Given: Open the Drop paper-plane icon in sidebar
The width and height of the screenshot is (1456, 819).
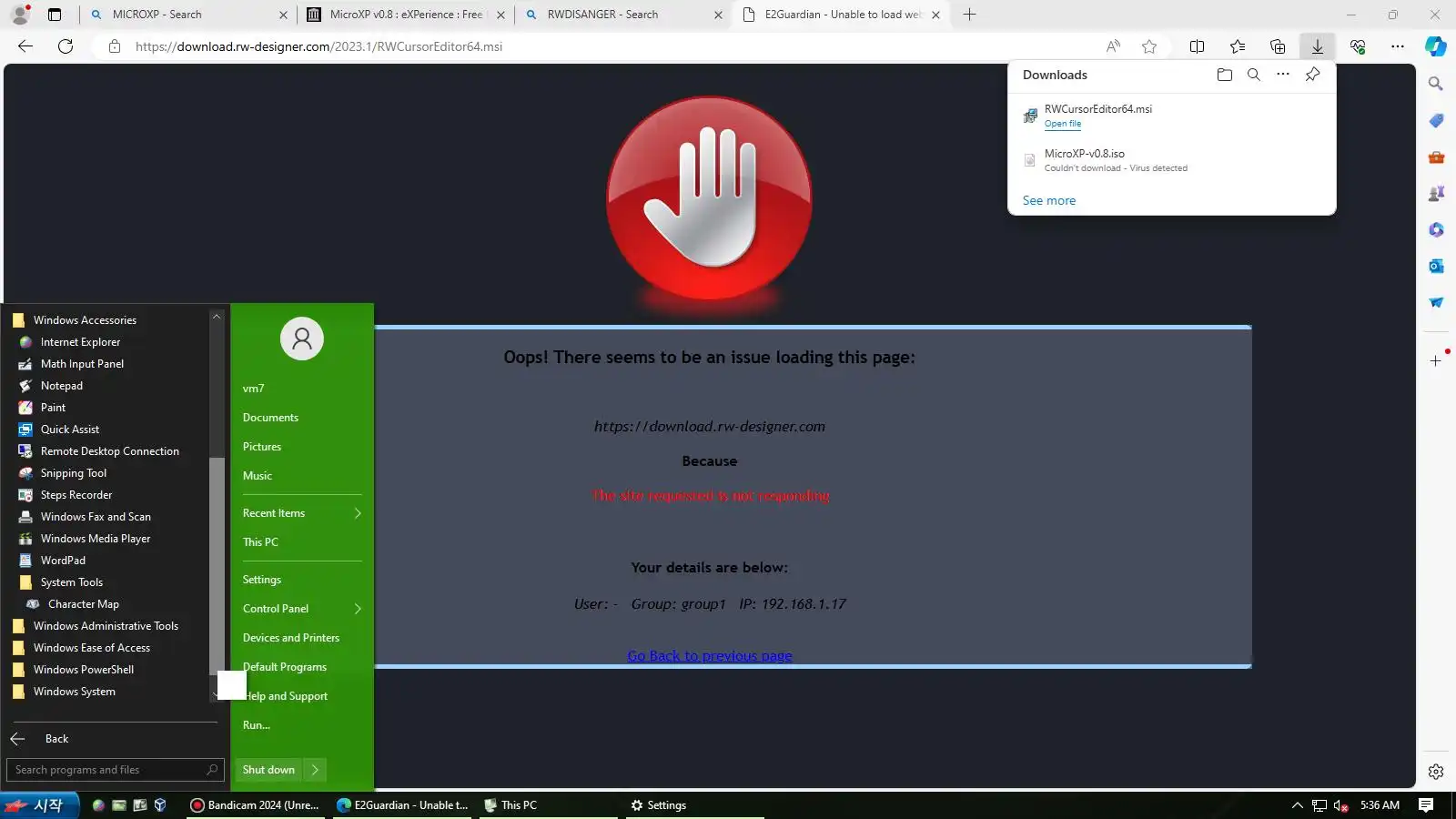Looking at the screenshot, I should point(1436,302).
